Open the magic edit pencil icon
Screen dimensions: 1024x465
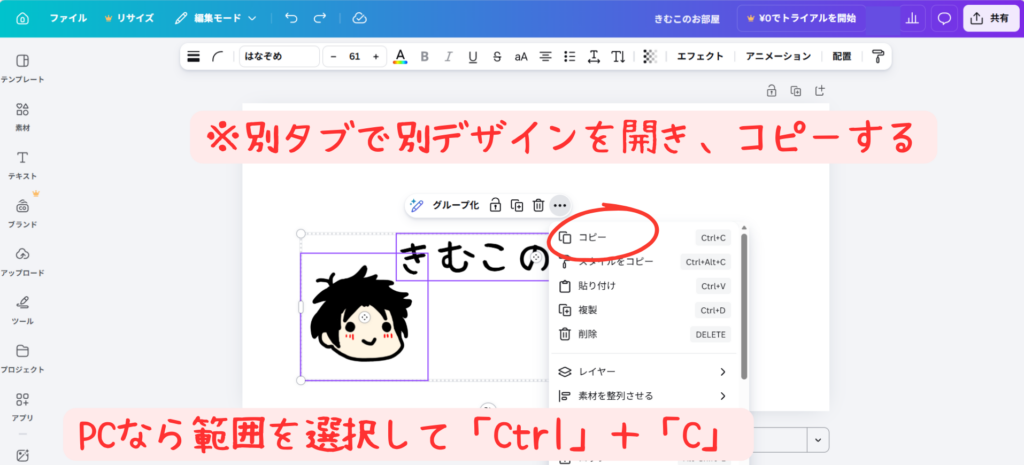point(416,205)
